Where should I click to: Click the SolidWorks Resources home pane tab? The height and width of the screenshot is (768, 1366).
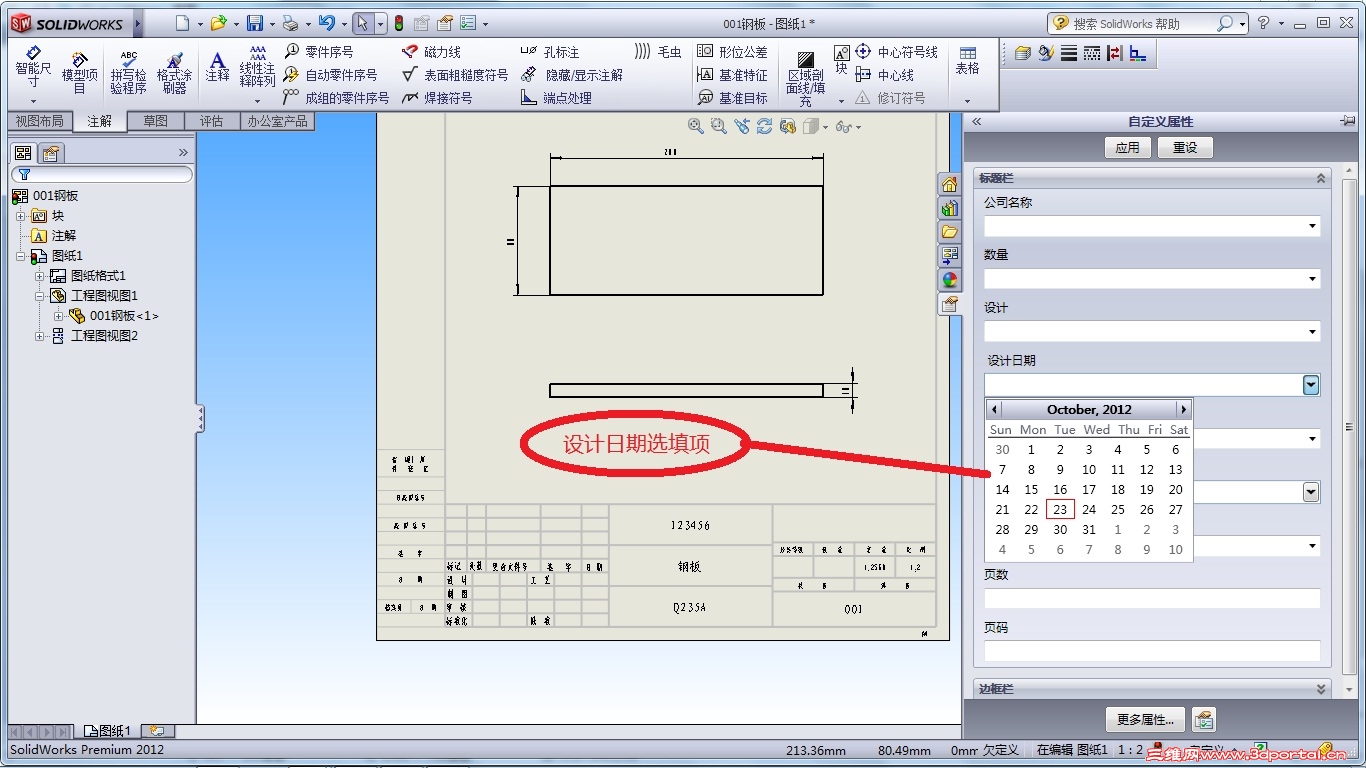tap(949, 184)
